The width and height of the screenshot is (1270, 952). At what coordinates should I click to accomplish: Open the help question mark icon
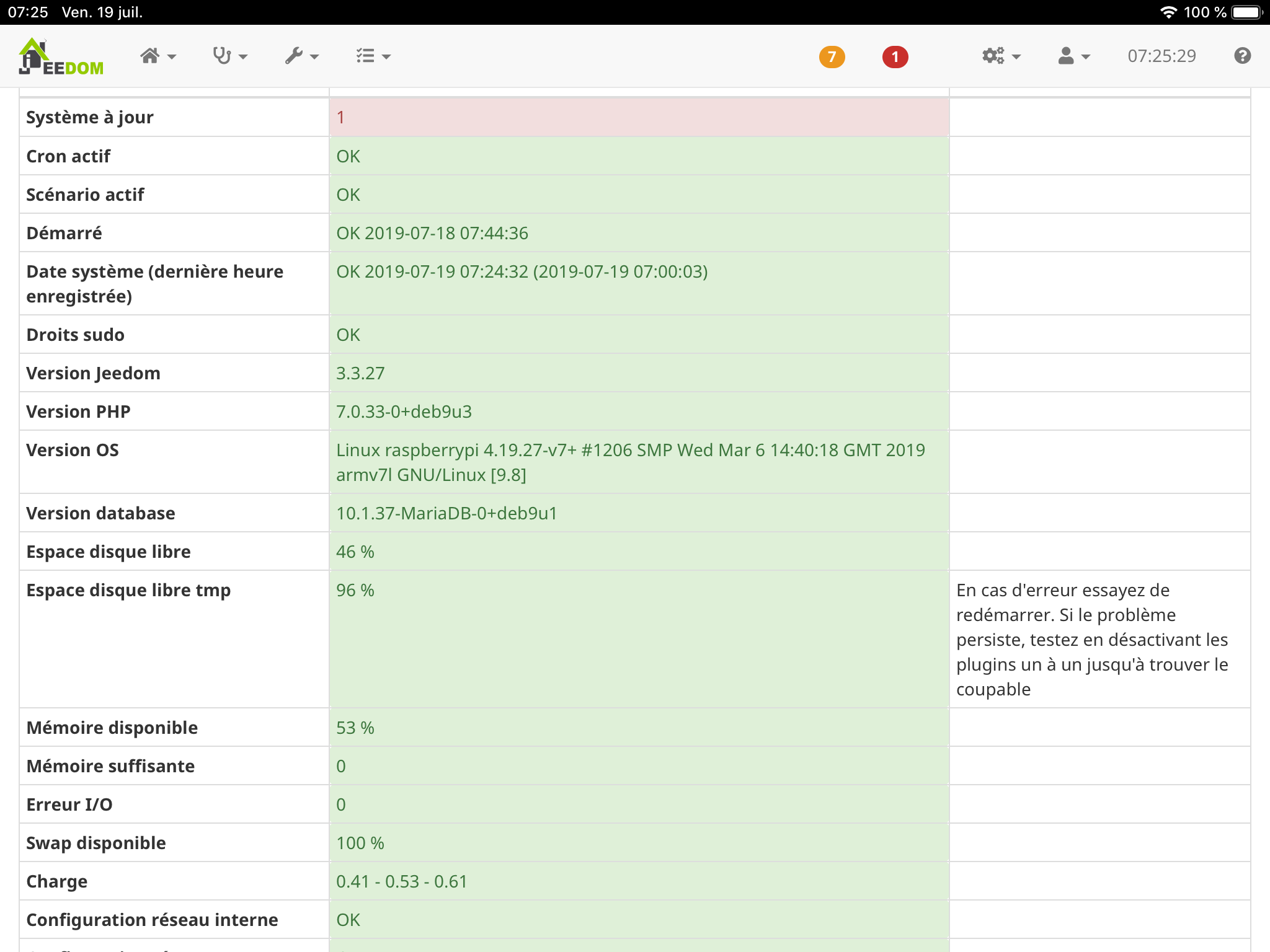pos(1242,56)
